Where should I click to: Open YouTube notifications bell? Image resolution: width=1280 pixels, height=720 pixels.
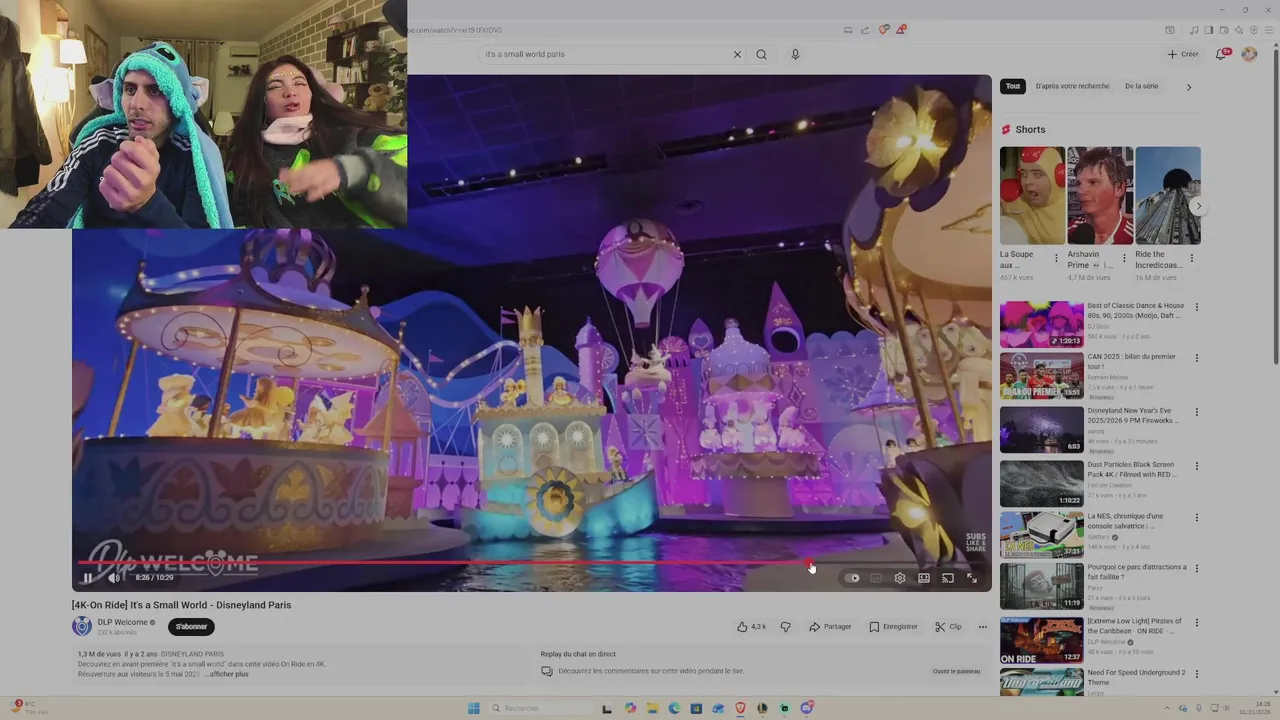(1221, 54)
